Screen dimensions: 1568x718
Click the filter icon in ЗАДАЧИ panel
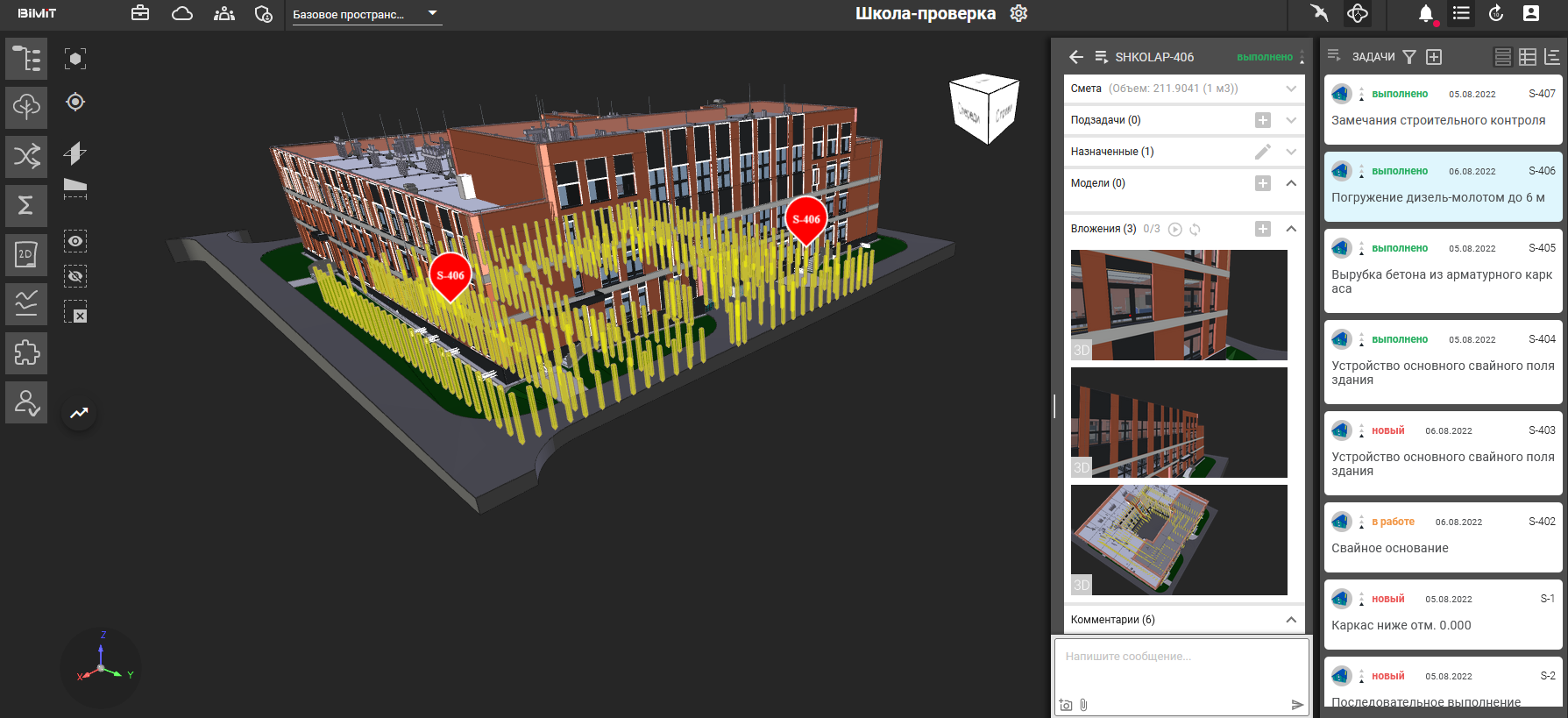tap(1409, 57)
